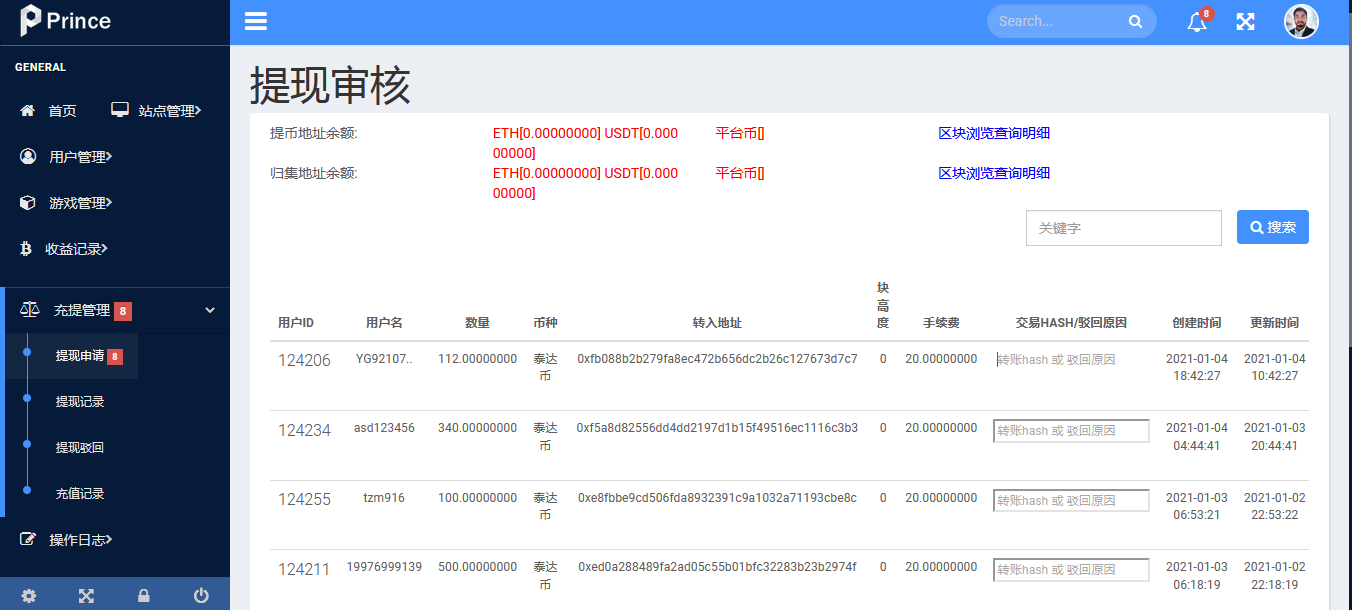
Task: Open the notifications bell with 8 alerts
Action: [x=1197, y=20]
